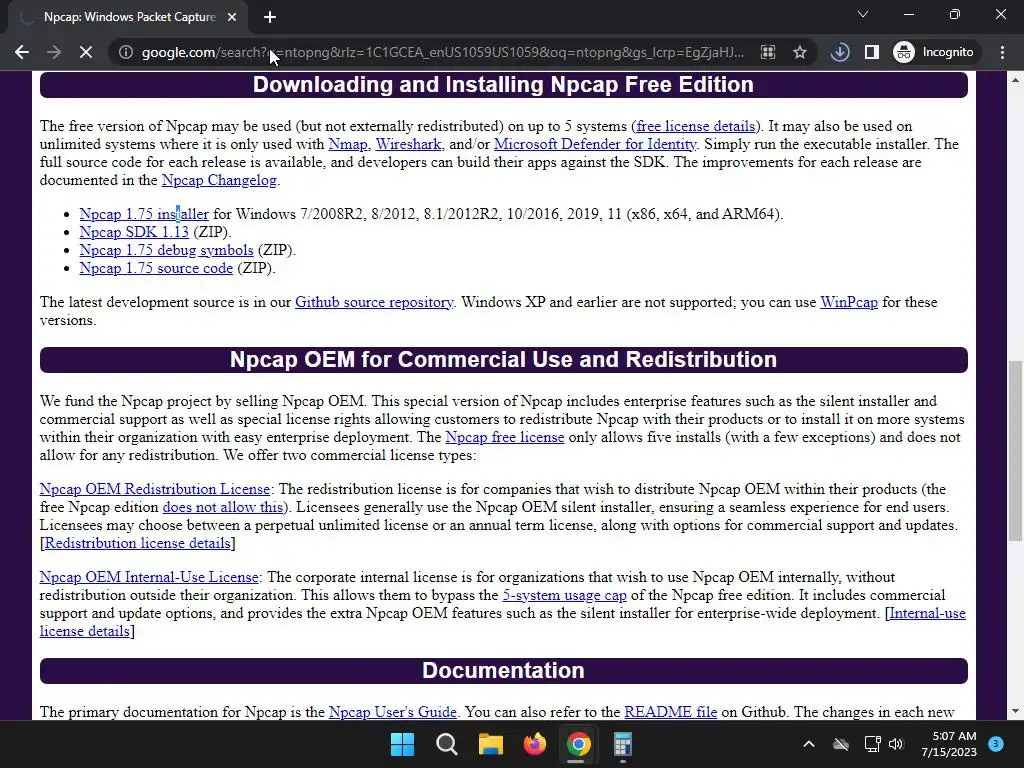The width and height of the screenshot is (1024, 768).
Task: Open the free license details link
Action: [x=696, y=126]
